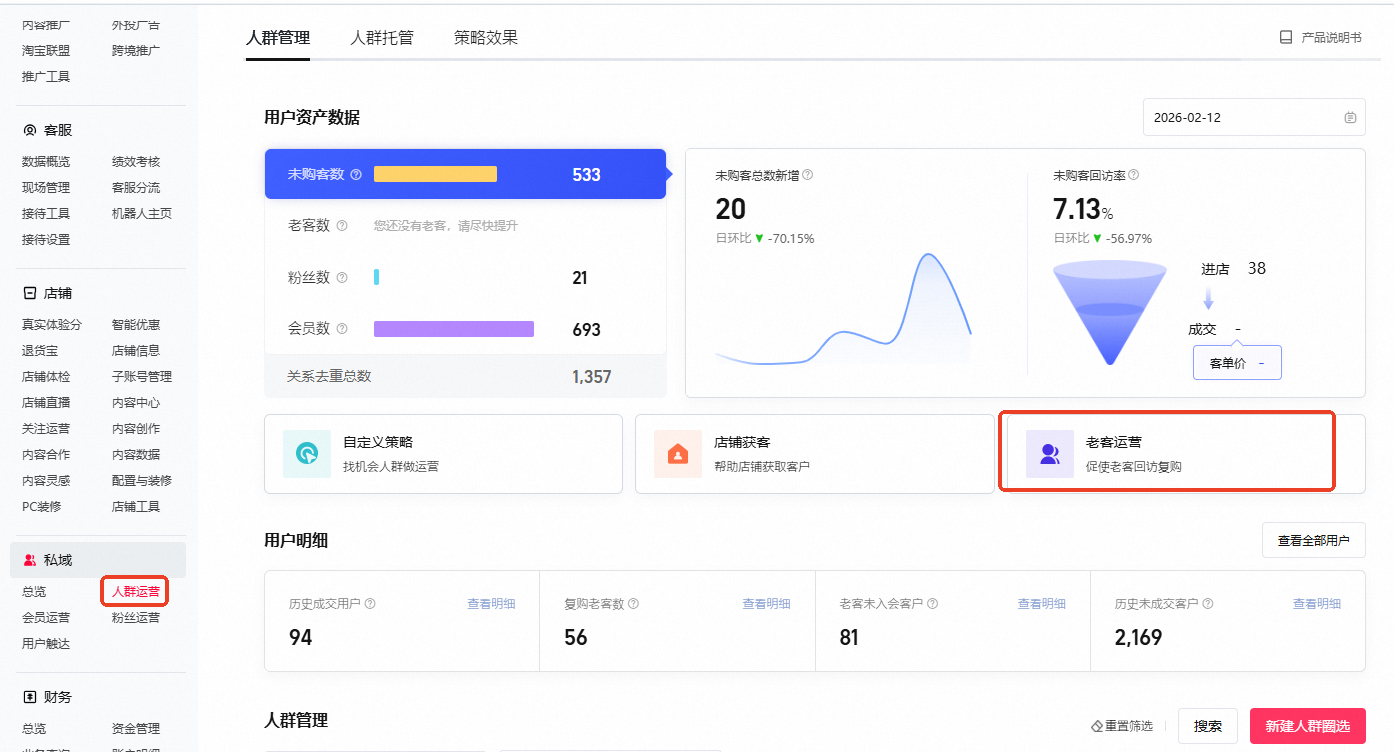Click help icon beside 老客未入会客户

pyautogui.click(x=933, y=604)
